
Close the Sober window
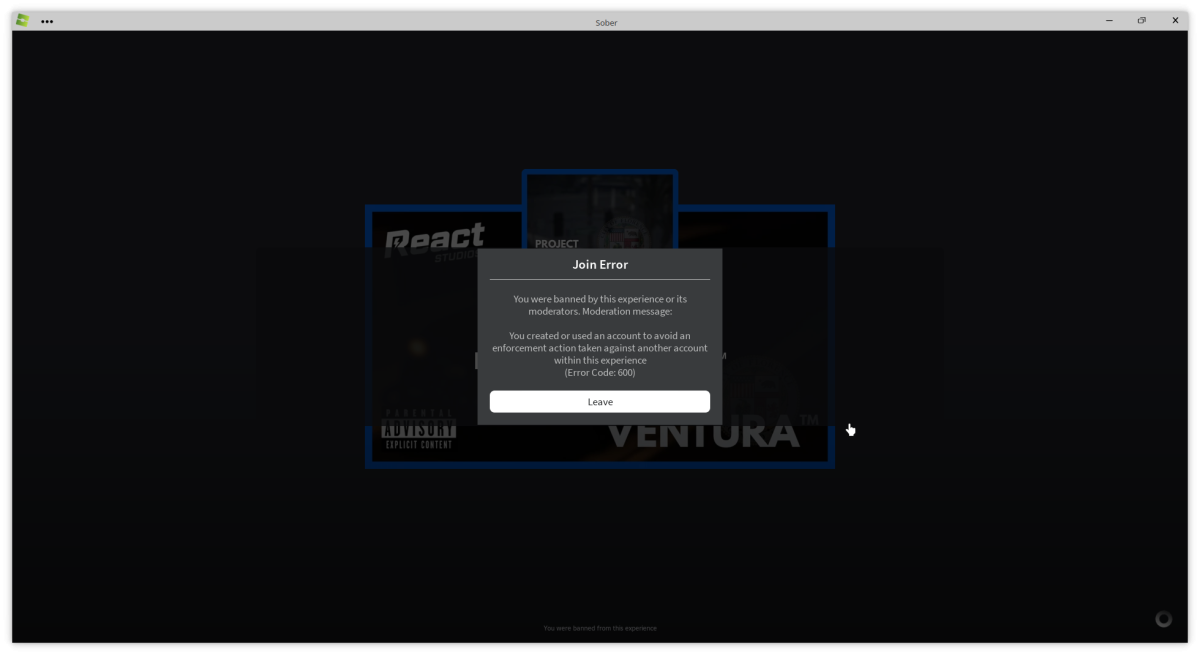click(1175, 20)
